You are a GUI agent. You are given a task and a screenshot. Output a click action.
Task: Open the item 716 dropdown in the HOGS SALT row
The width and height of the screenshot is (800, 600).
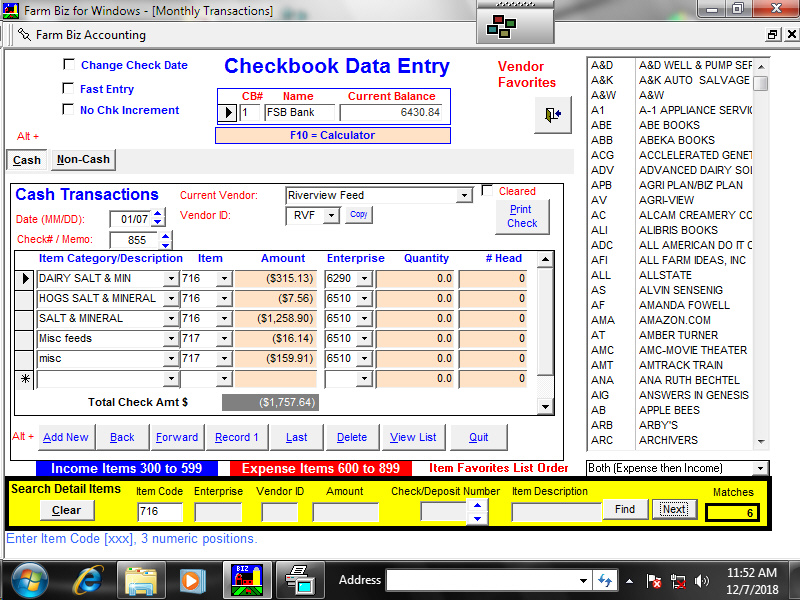224,298
